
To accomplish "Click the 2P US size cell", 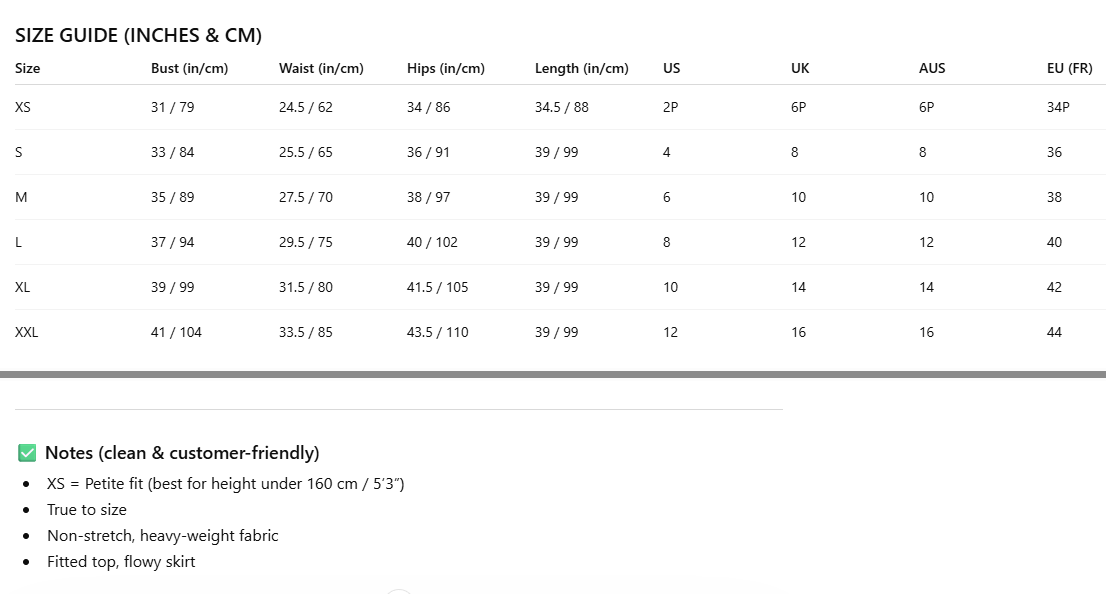I will [x=670, y=107].
